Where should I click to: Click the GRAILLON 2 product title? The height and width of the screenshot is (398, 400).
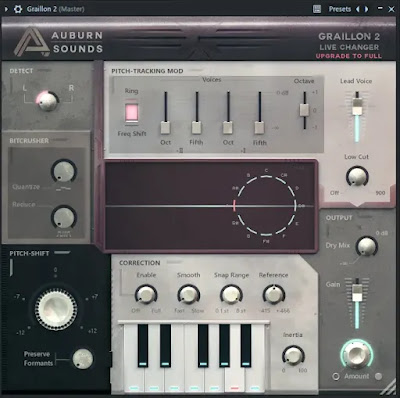349,36
